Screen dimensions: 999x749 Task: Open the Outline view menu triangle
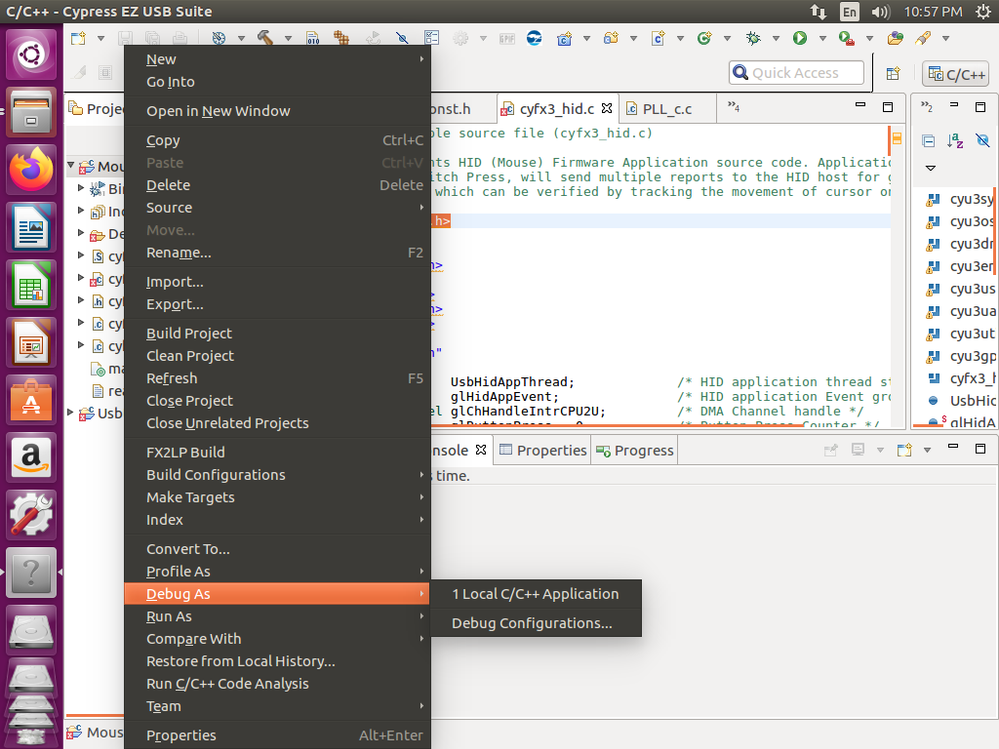[931, 168]
